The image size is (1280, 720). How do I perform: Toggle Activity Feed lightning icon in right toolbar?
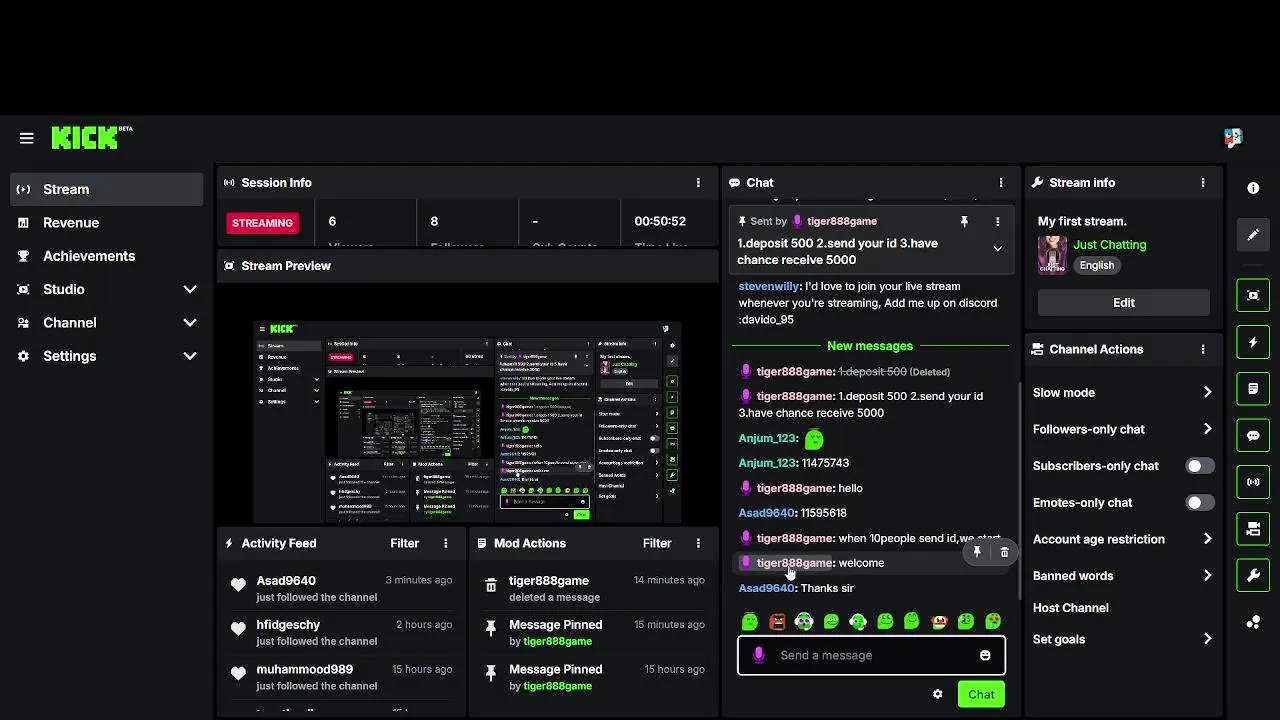point(1253,342)
